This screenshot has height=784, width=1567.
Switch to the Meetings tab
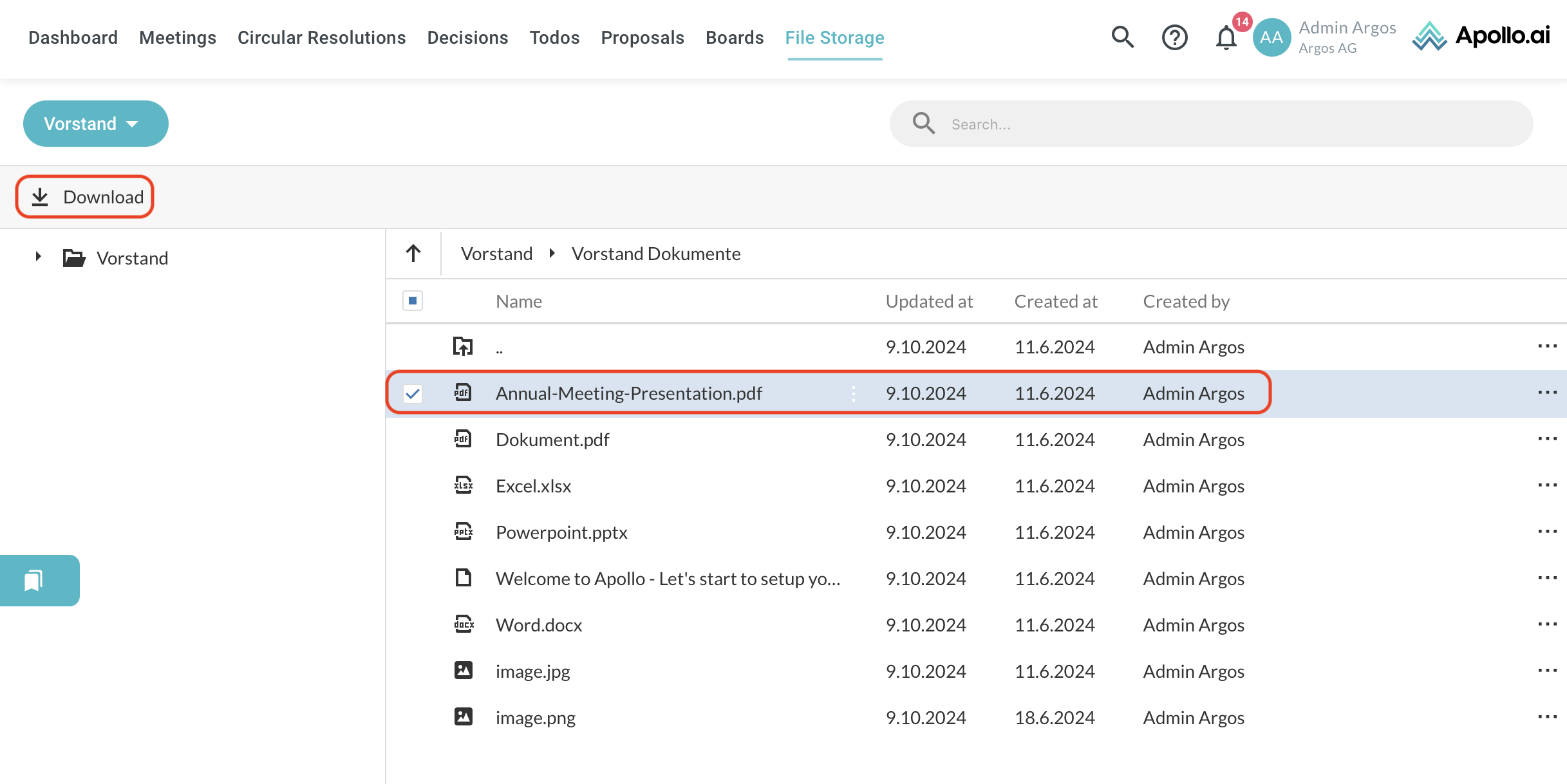pos(177,37)
